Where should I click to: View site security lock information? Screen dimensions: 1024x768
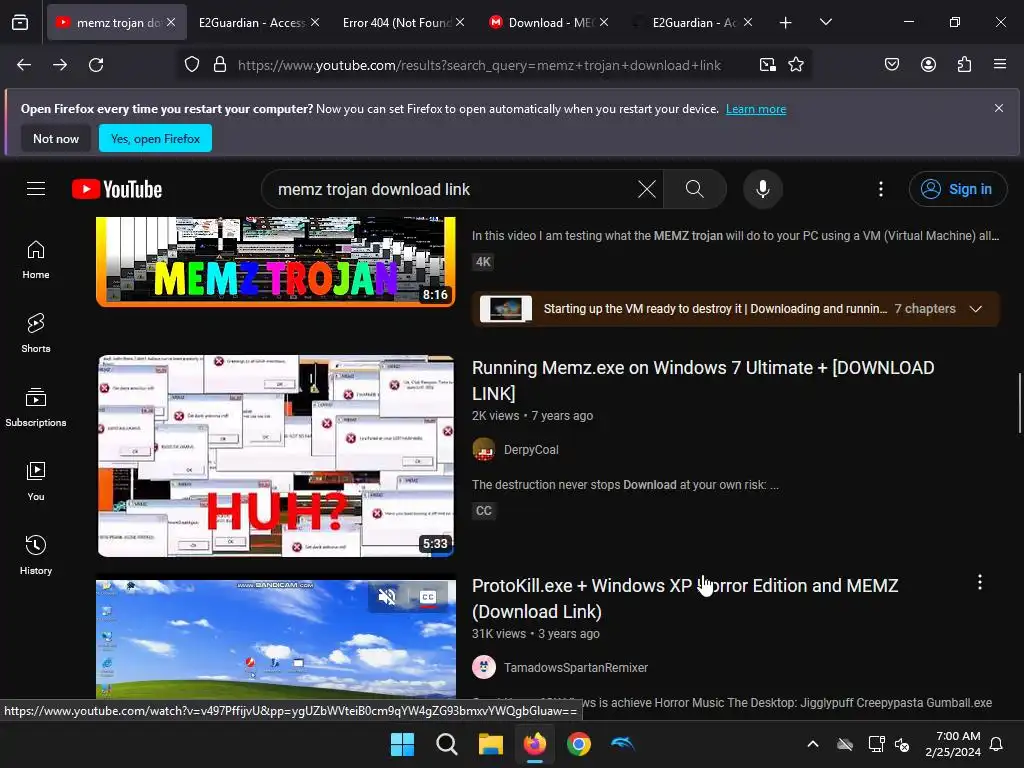click(x=220, y=65)
